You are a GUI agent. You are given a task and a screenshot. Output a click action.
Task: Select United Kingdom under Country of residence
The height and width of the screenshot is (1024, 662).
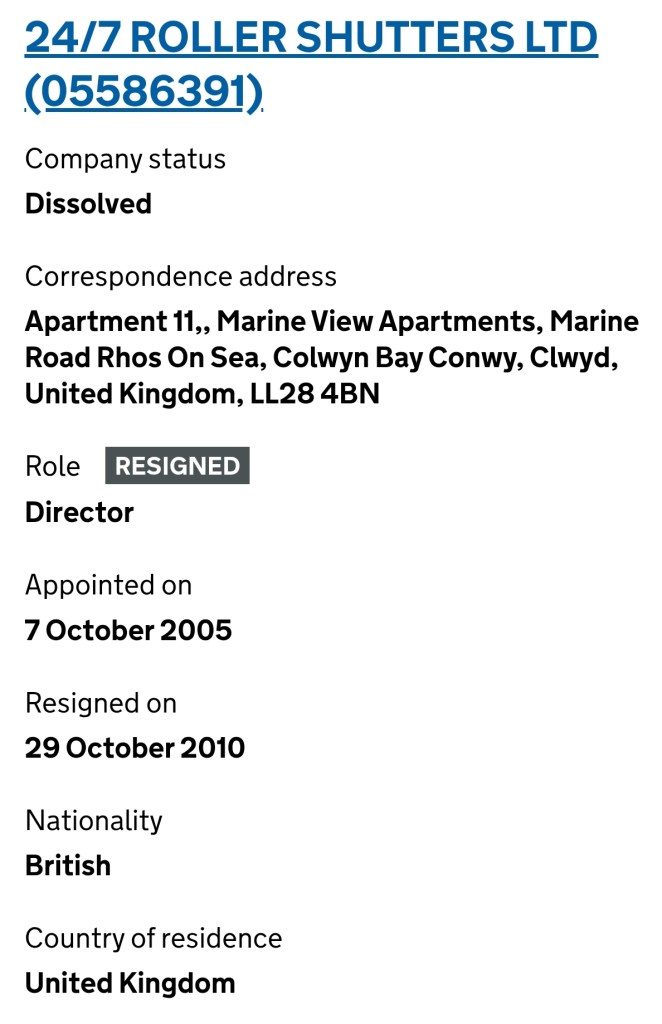pos(130,984)
